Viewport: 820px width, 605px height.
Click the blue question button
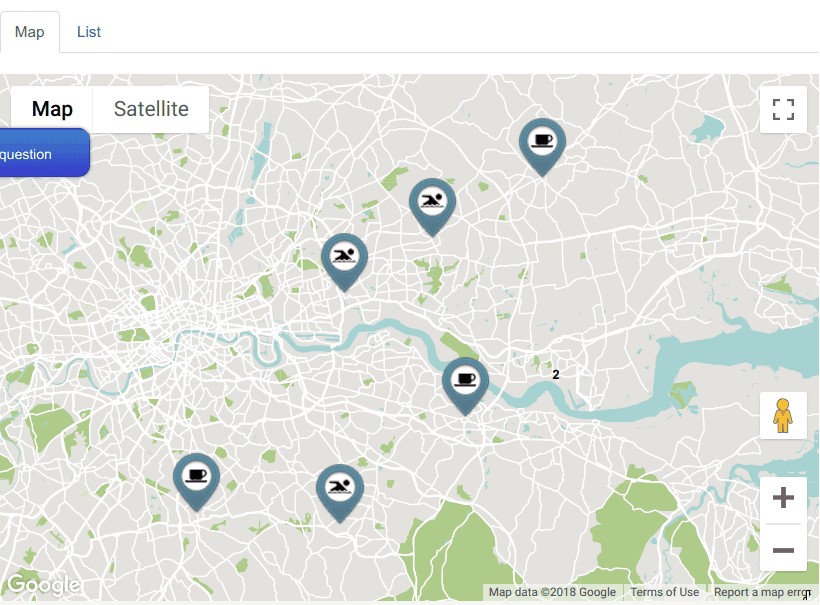pyautogui.click(x=43, y=153)
